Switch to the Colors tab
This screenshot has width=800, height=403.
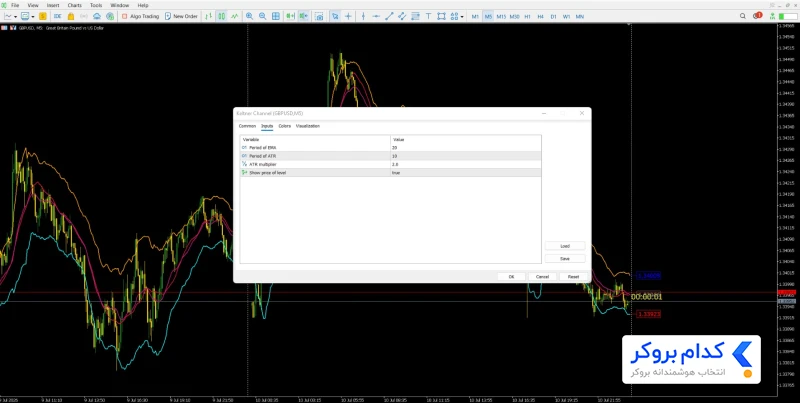tap(285, 126)
